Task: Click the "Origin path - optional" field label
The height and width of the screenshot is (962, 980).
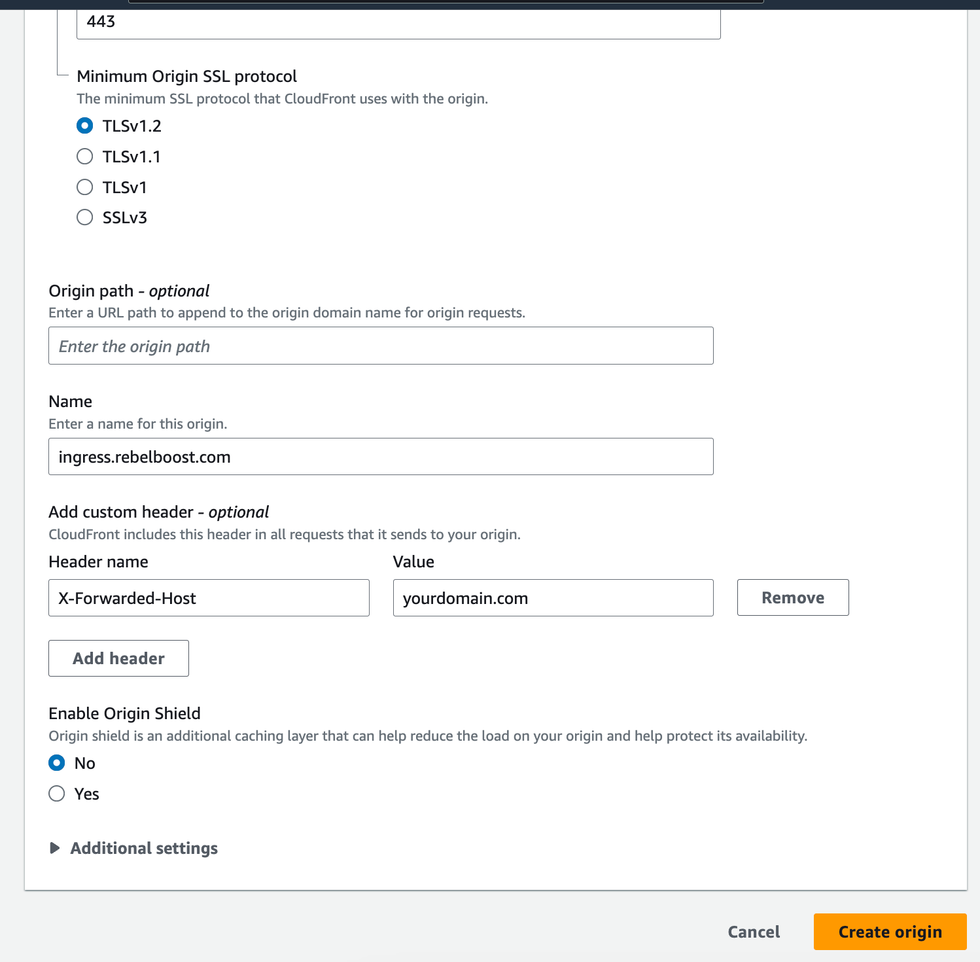Action: tap(129, 291)
